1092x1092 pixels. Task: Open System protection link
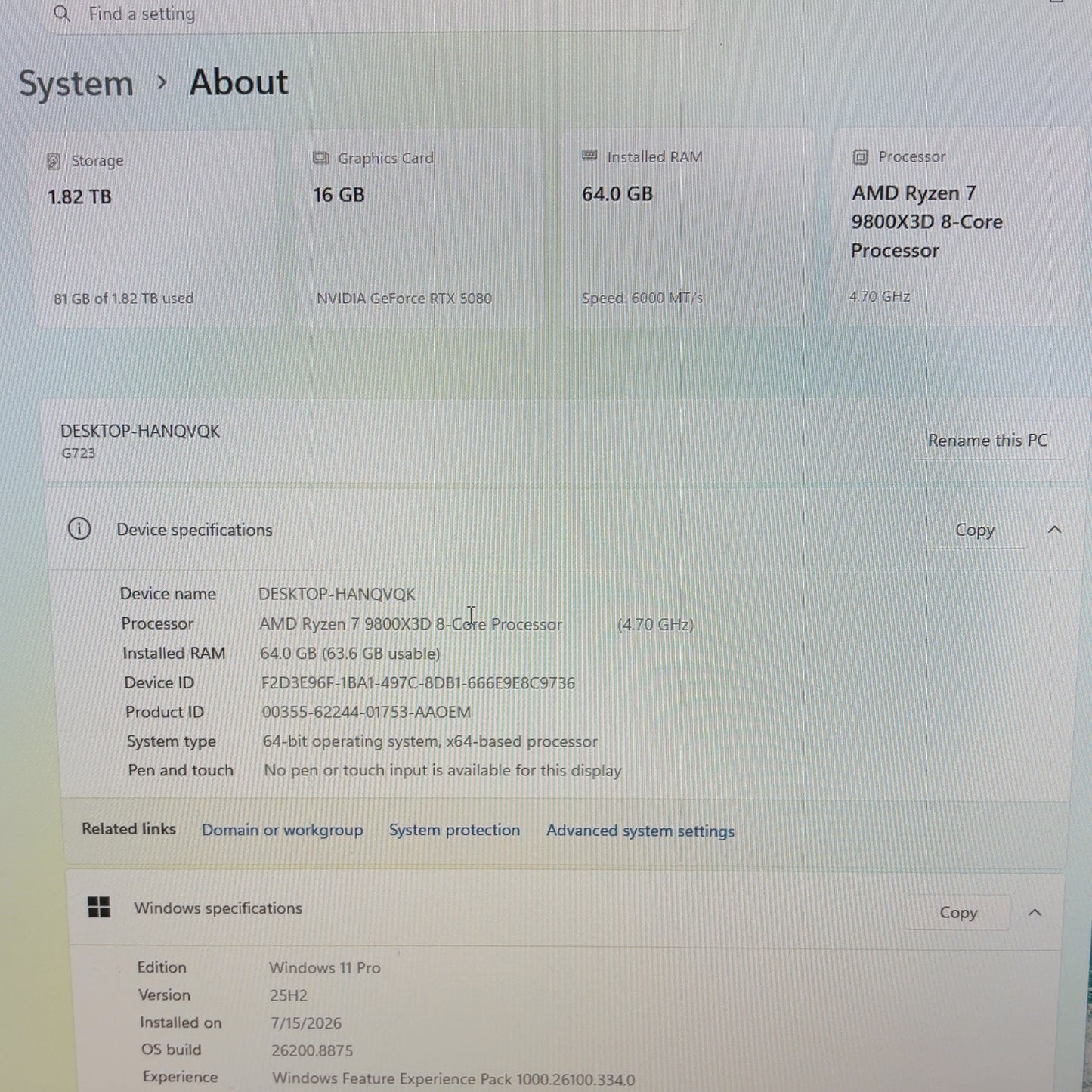[454, 830]
